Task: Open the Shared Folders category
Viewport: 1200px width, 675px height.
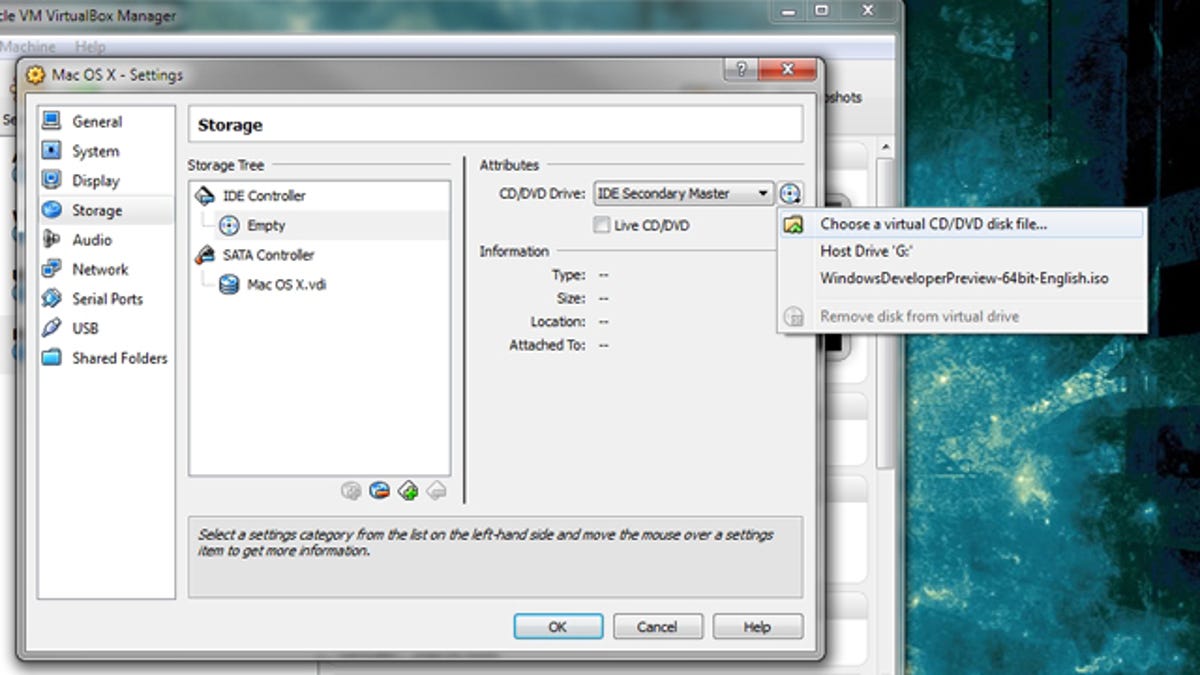Action: [119, 358]
